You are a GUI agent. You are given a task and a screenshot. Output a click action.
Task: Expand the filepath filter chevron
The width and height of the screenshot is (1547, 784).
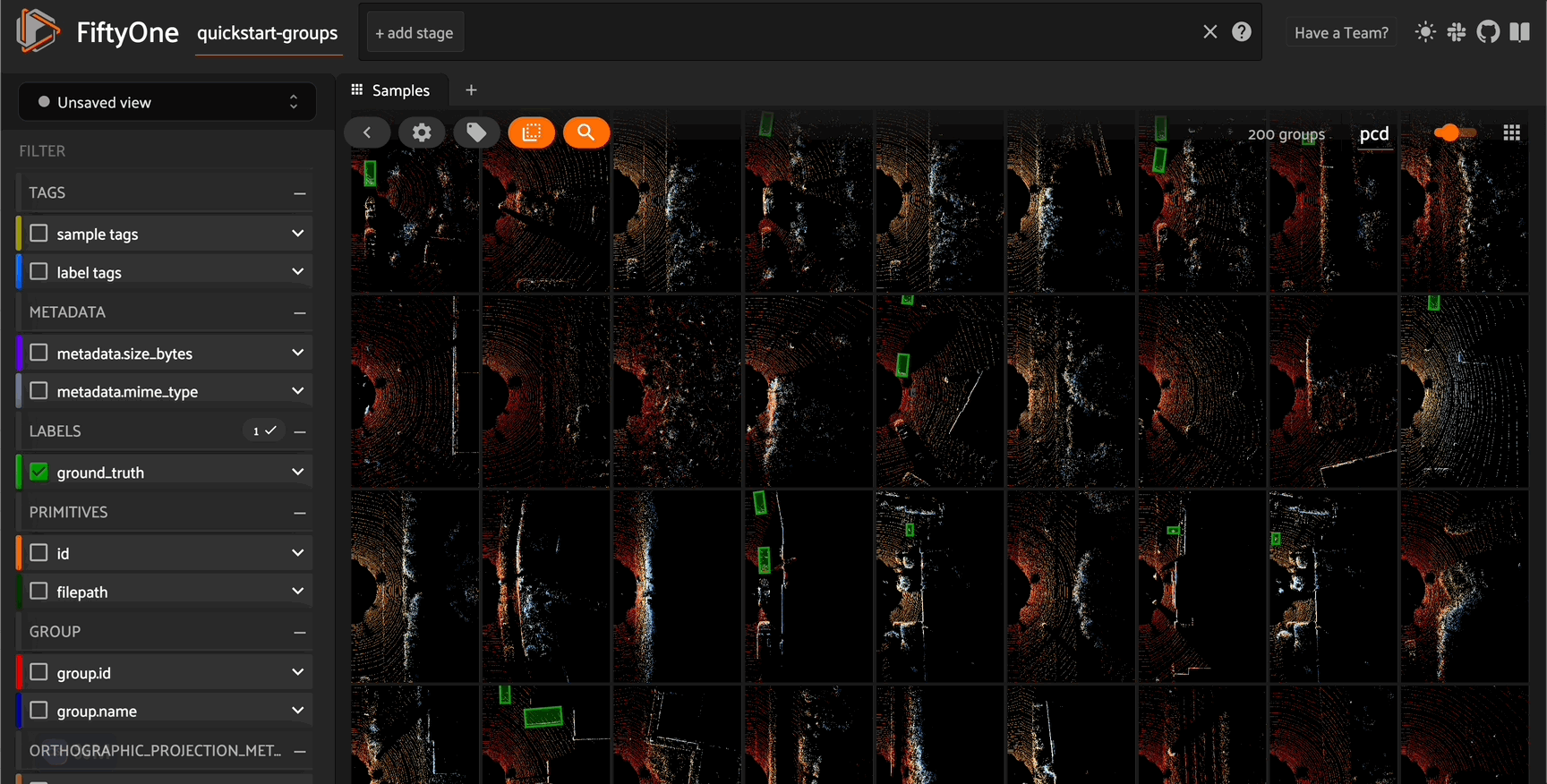point(297,592)
